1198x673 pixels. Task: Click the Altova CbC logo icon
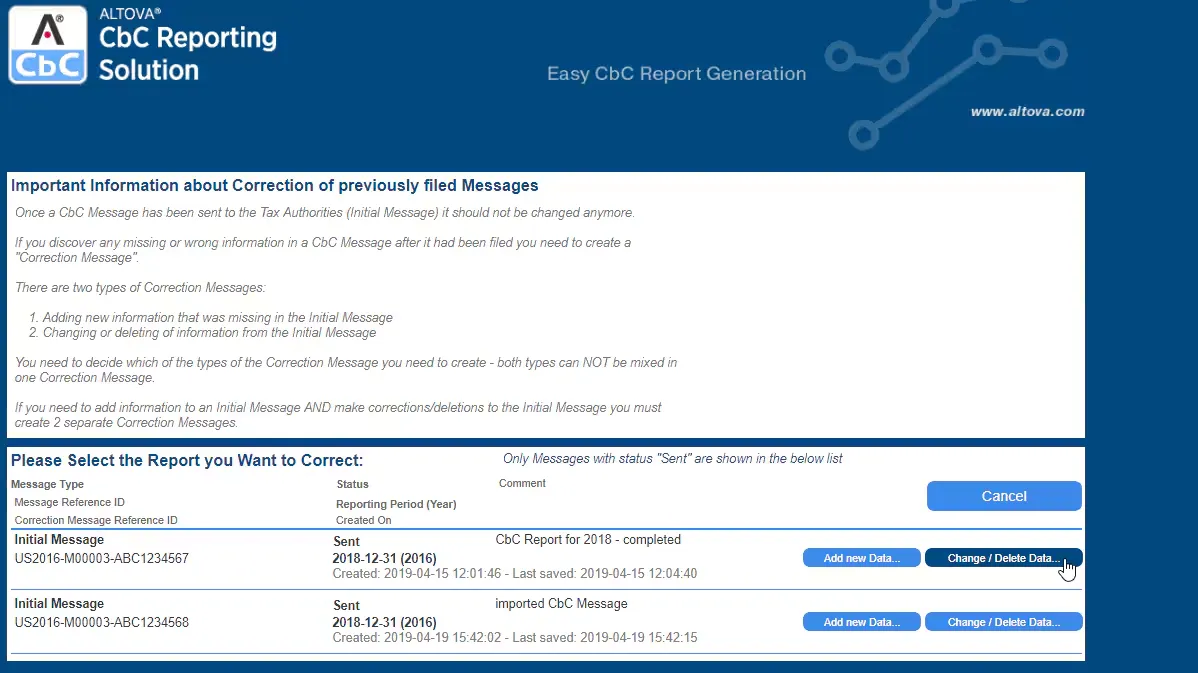47,45
